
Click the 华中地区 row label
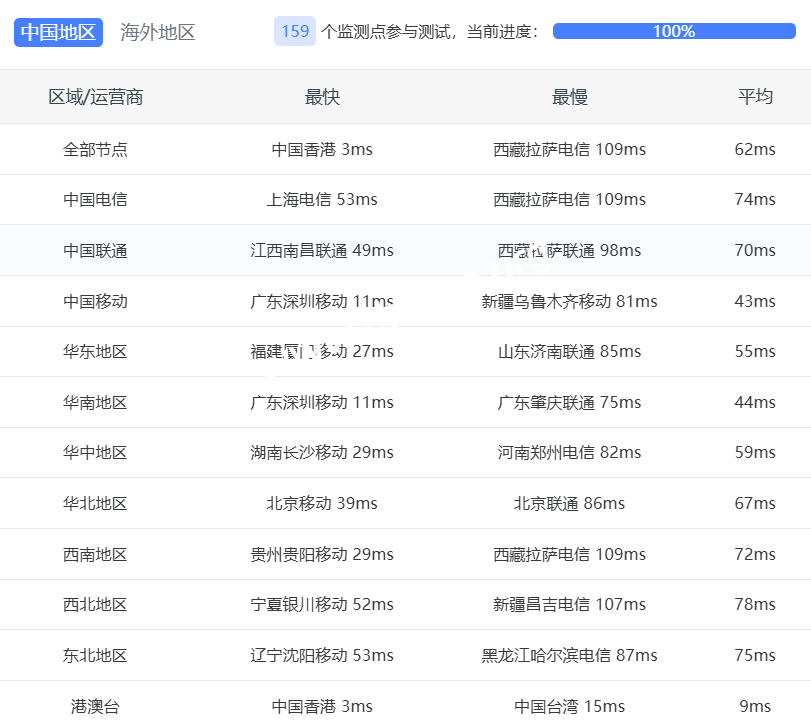tap(96, 452)
